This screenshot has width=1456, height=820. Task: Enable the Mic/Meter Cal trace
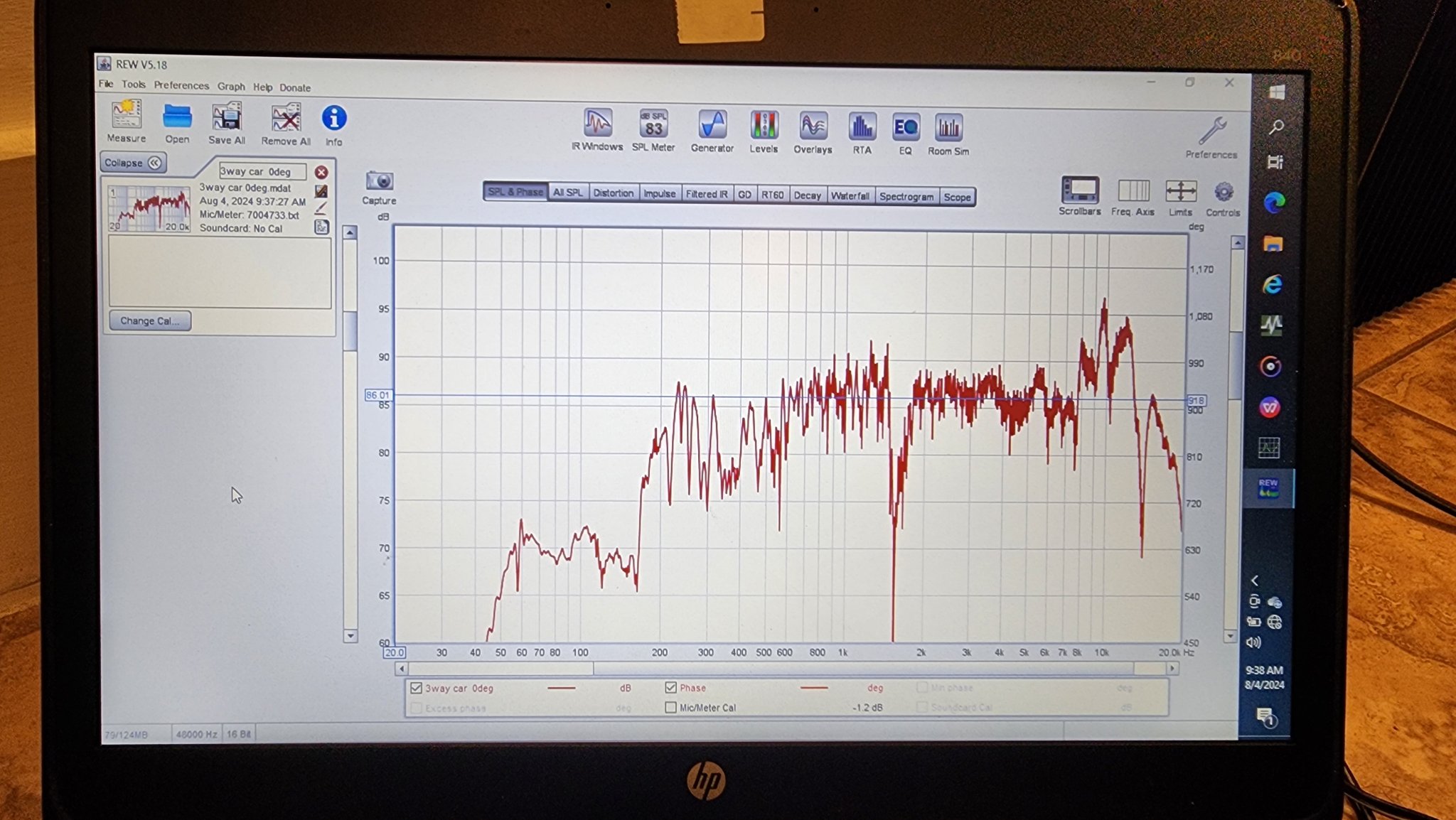670,707
